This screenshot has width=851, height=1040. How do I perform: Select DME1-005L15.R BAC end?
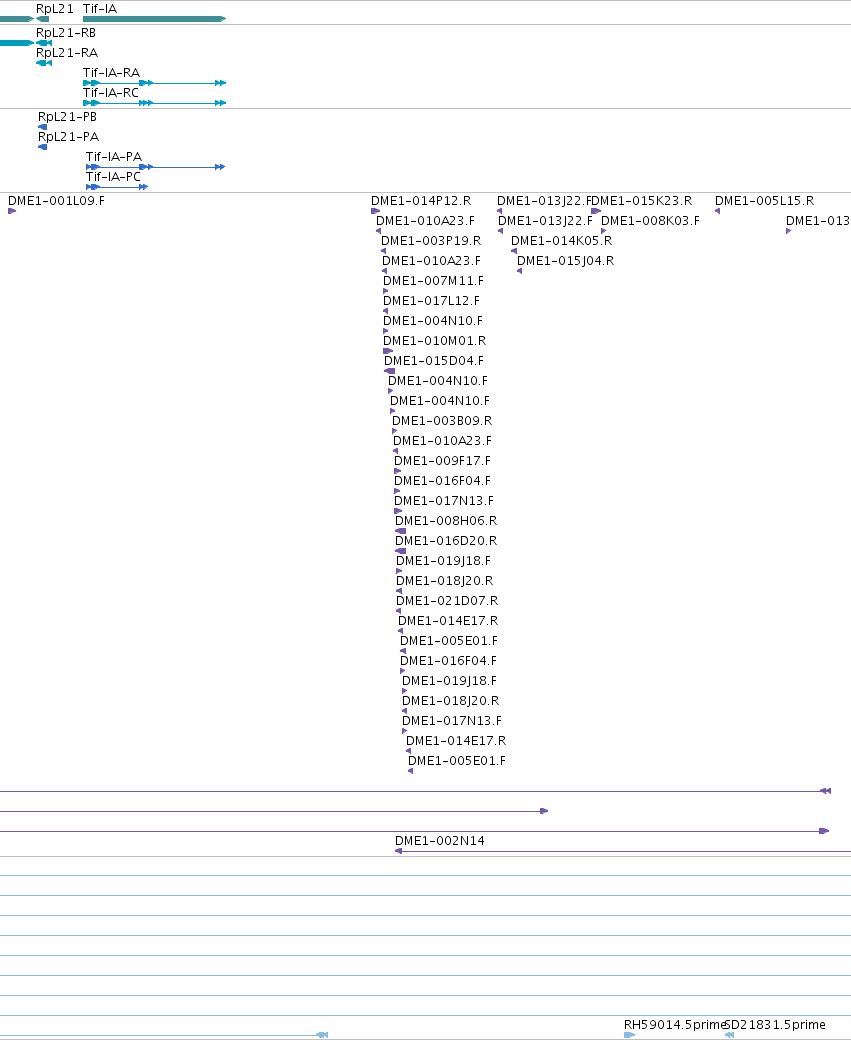(764, 201)
